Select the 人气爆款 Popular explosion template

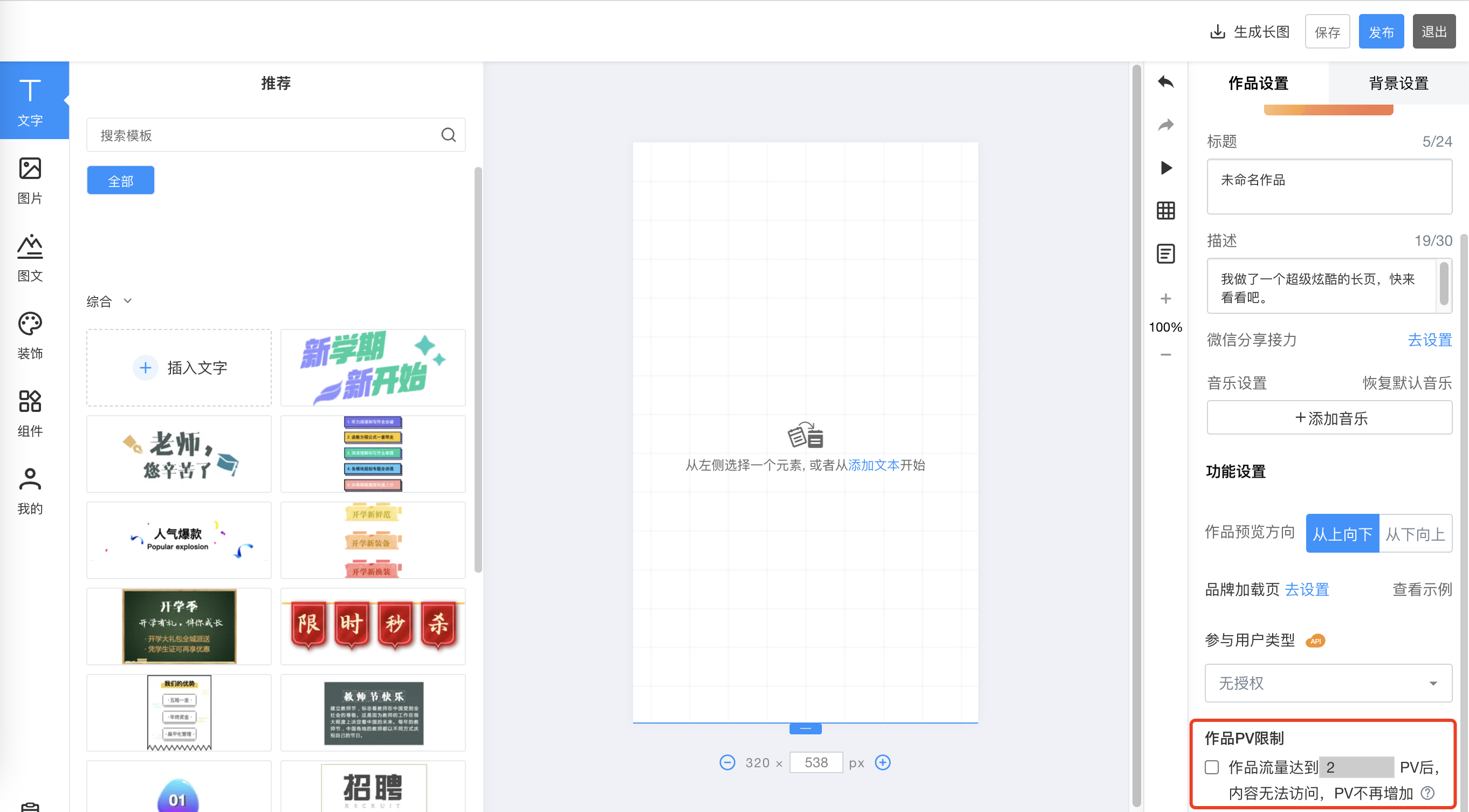click(179, 540)
